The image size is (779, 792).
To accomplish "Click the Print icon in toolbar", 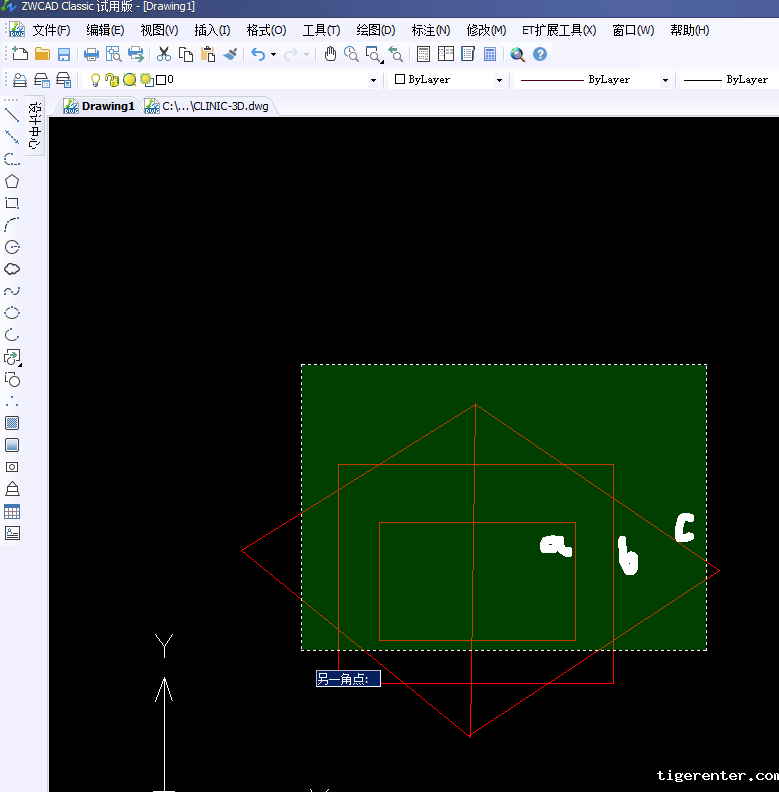I will 91,54.
